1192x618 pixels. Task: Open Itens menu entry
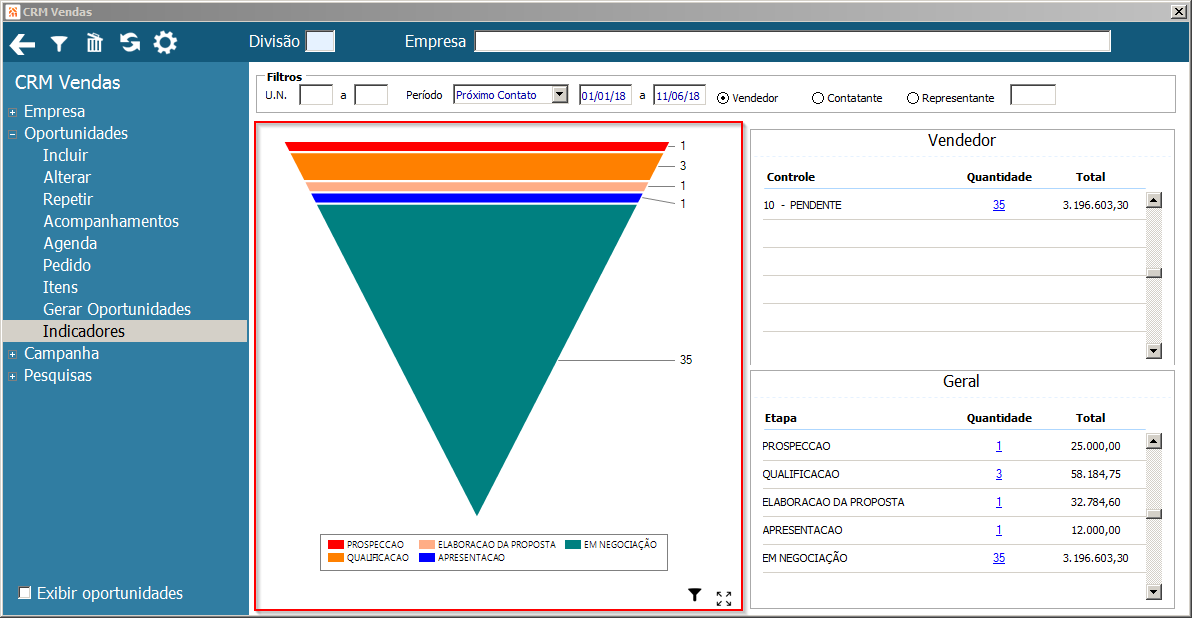coord(60,287)
